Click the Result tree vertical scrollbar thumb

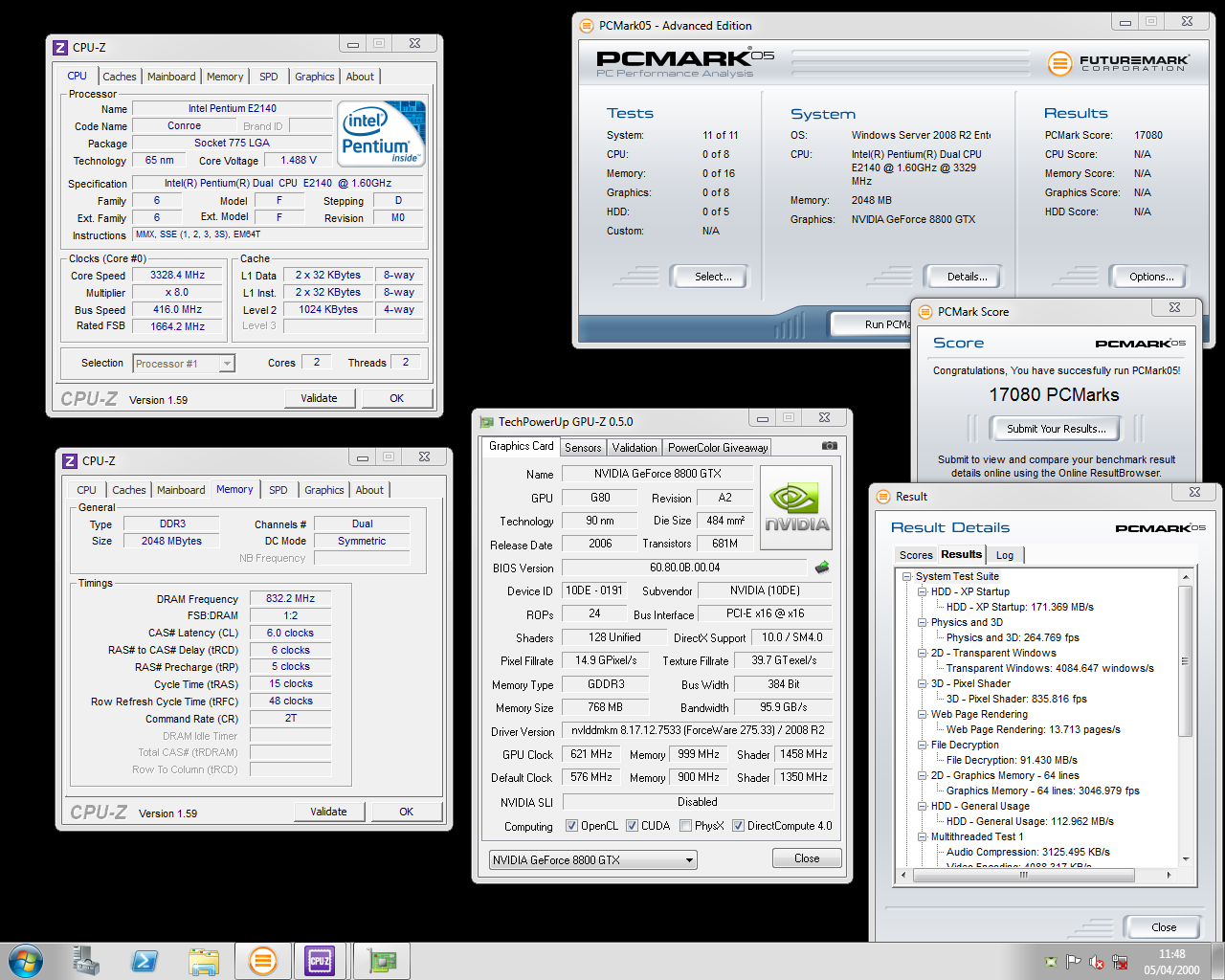point(1185,661)
